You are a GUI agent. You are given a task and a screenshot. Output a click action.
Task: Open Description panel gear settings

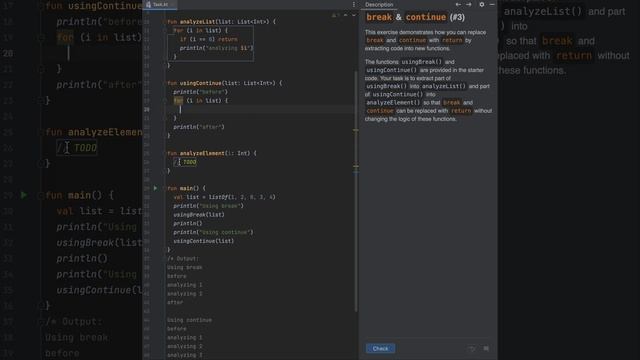(482, 4)
